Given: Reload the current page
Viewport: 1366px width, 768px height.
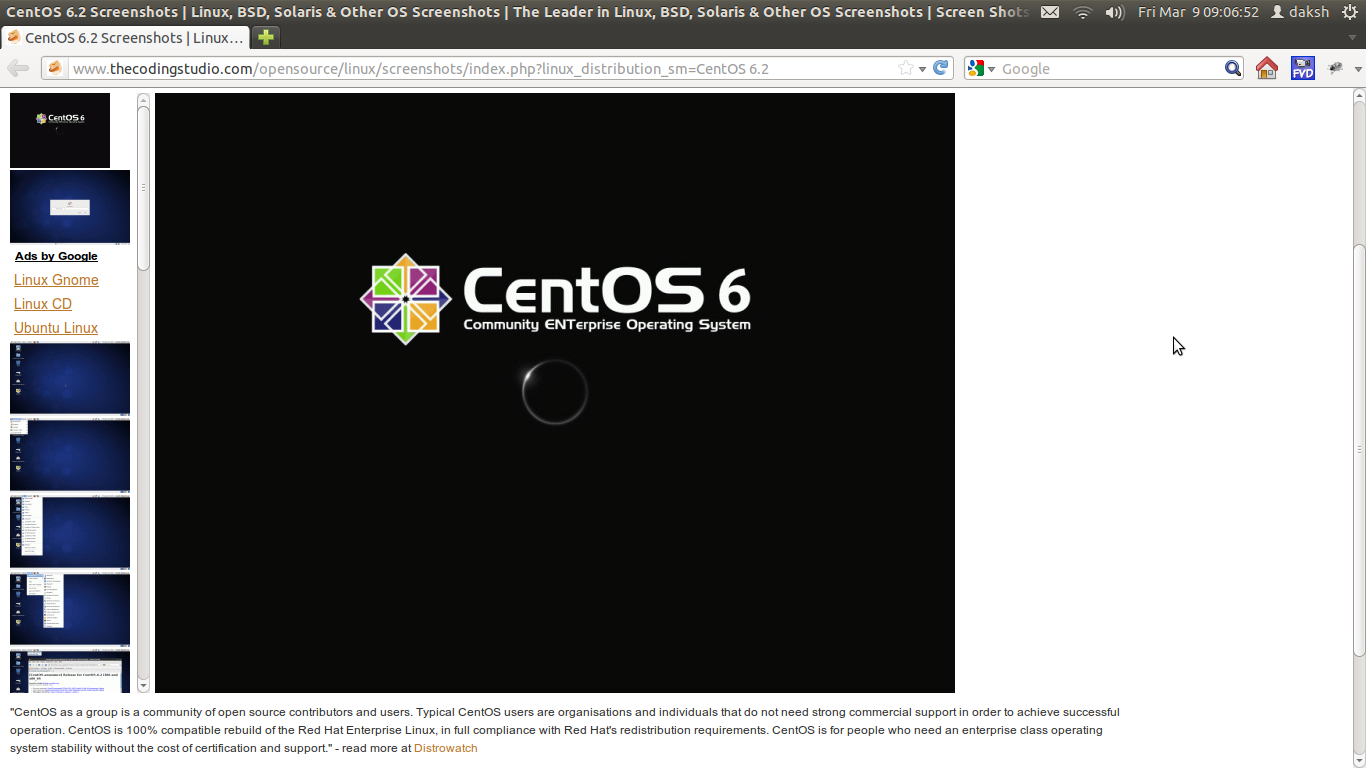Looking at the screenshot, I should (x=941, y=68).
